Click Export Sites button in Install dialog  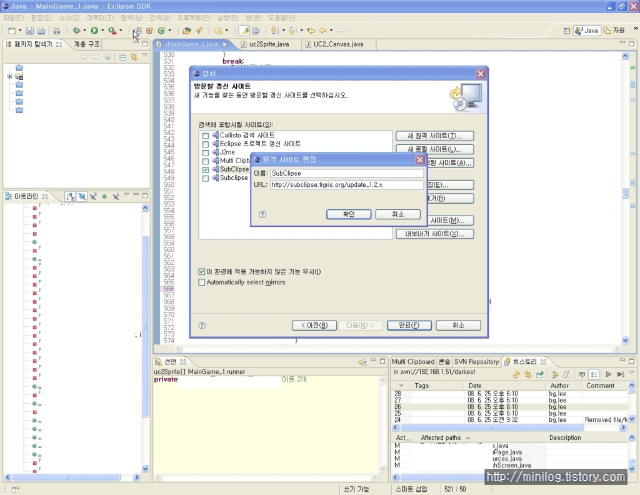[435, 234]
